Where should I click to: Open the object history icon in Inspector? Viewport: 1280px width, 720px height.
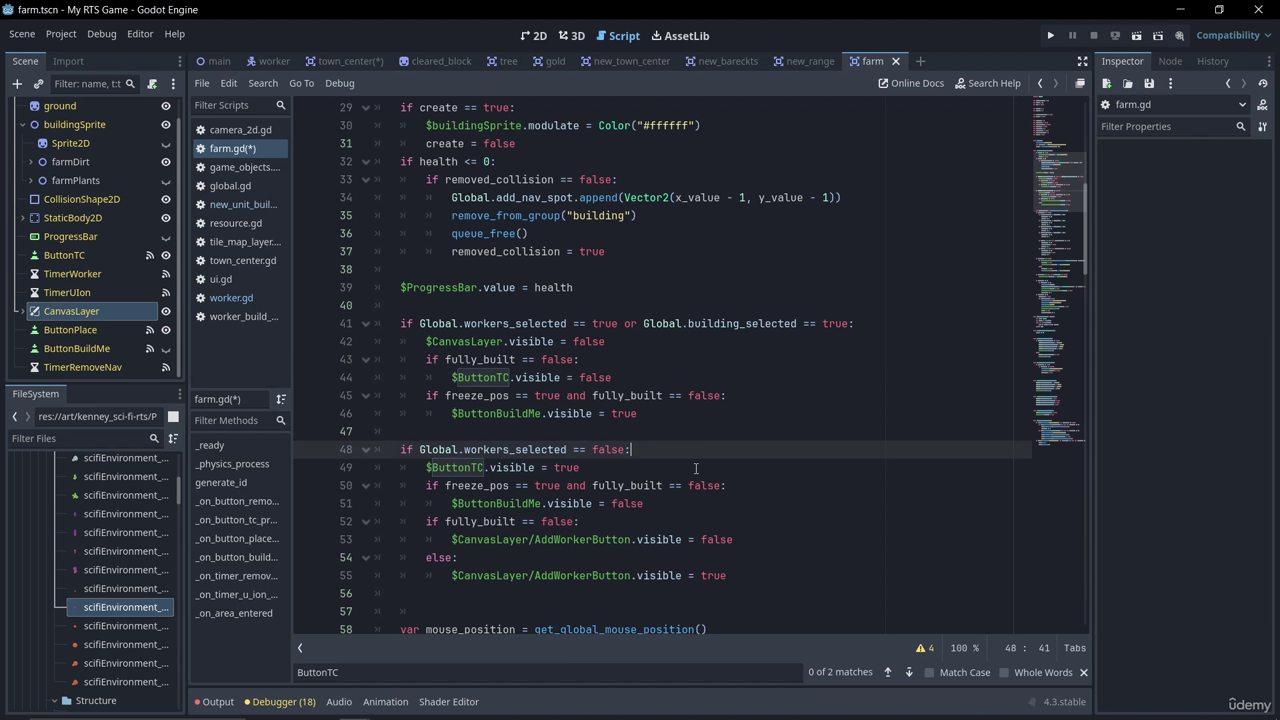click(x=1263, y=84)
